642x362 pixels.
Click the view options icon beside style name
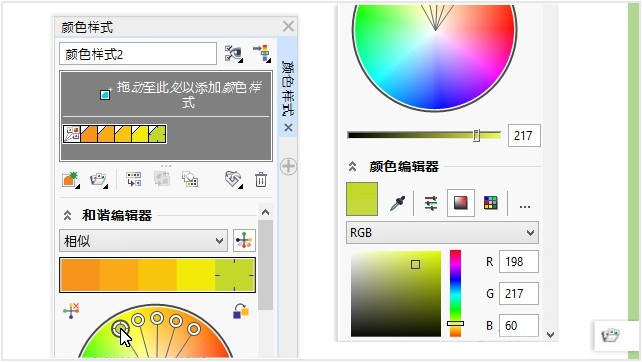tap(233, 54)
